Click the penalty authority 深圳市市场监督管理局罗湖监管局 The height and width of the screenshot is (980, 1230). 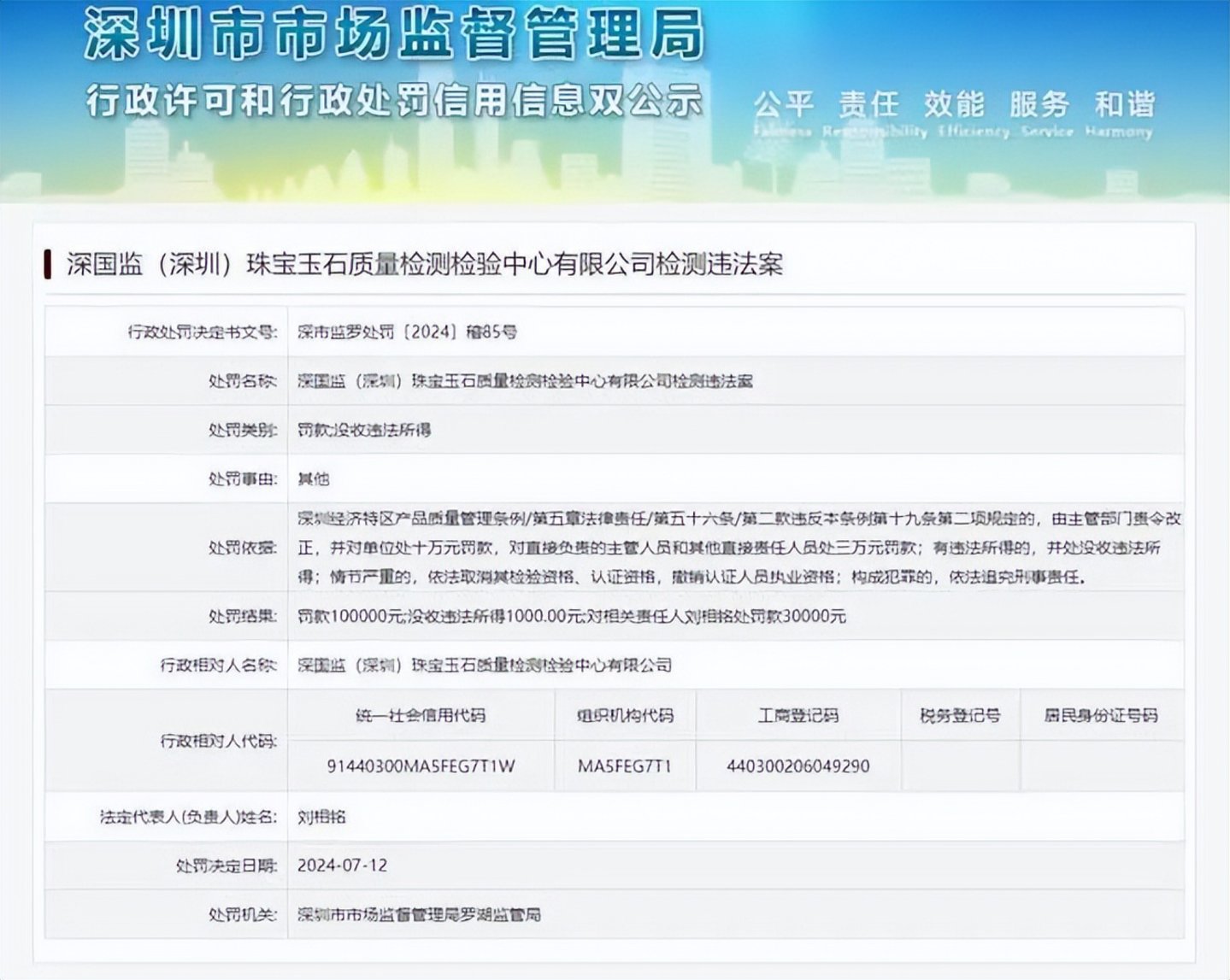(419, 914)
